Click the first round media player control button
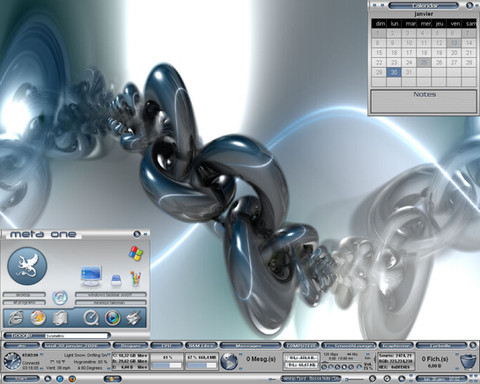480x384 pixels. click(324, 367)
